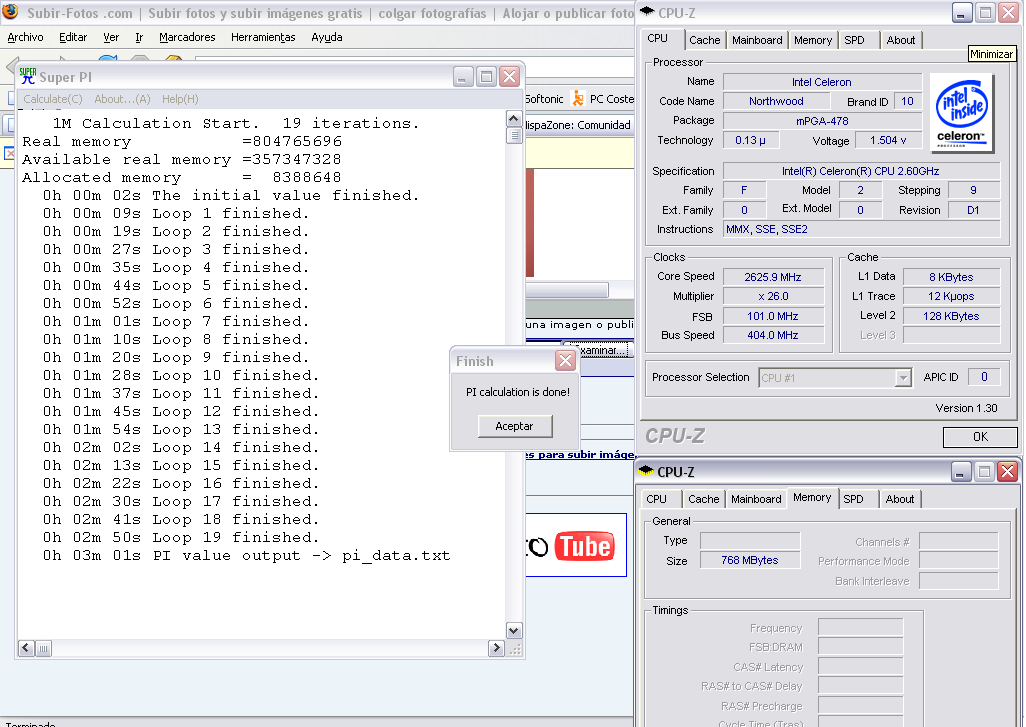1026x727 pixels.
Task: Switch to Mainboard tab in upper CPU-Z
Action: pos(757,40)
